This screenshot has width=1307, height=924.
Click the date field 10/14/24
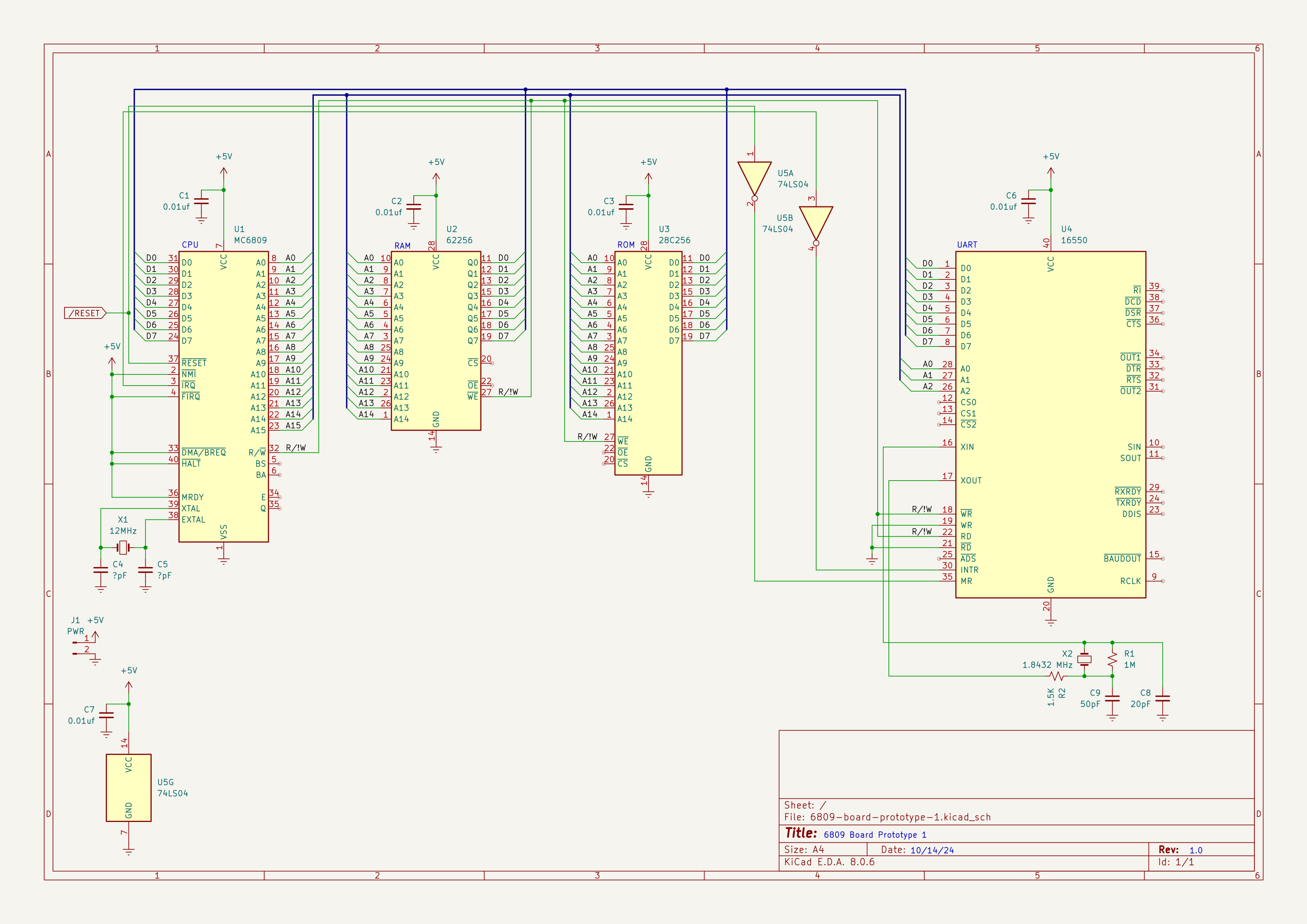tap(932, 850)
